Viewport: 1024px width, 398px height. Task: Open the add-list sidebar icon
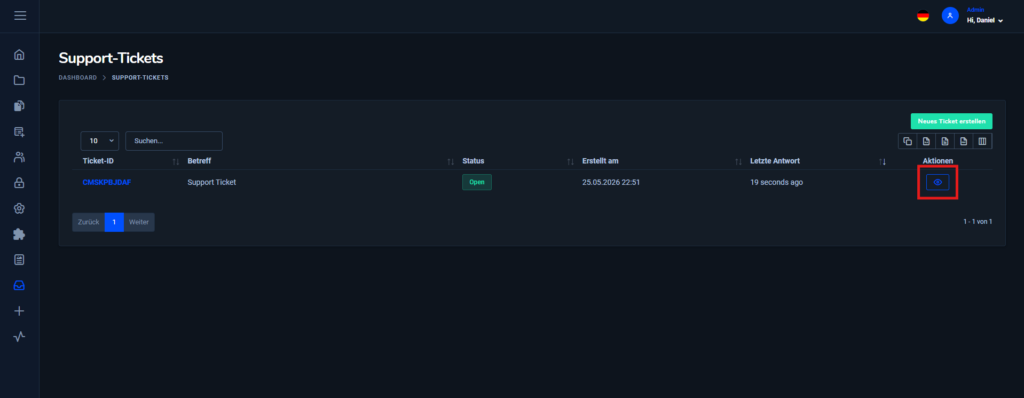click(19, 131)
